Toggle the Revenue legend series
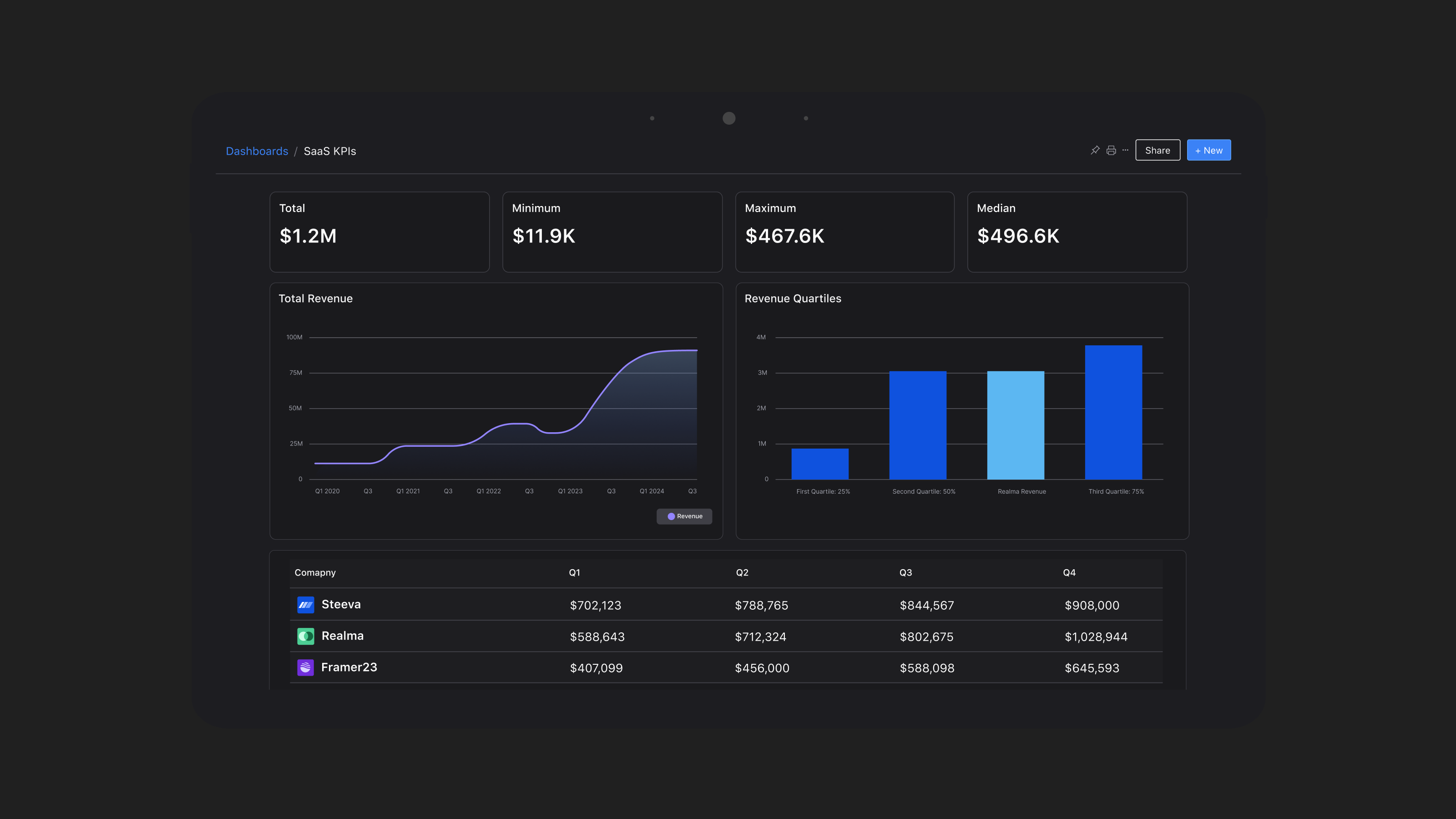This screenshot has height=819, width=1456. [684, 516]
